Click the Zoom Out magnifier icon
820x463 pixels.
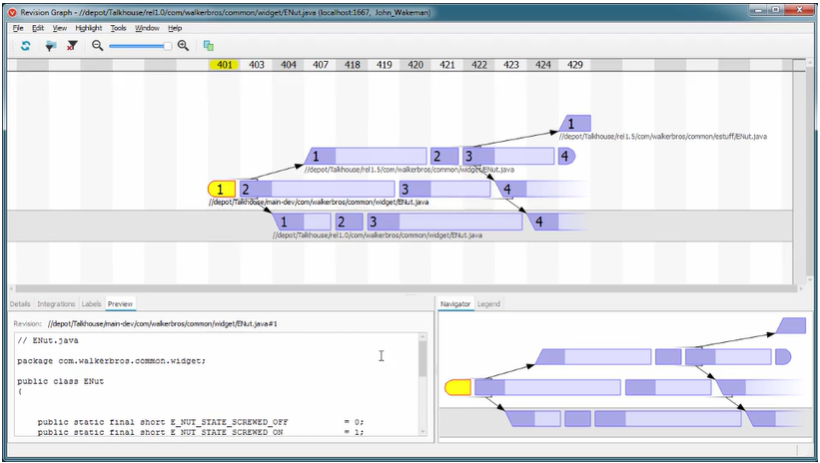tap(98, 46)
